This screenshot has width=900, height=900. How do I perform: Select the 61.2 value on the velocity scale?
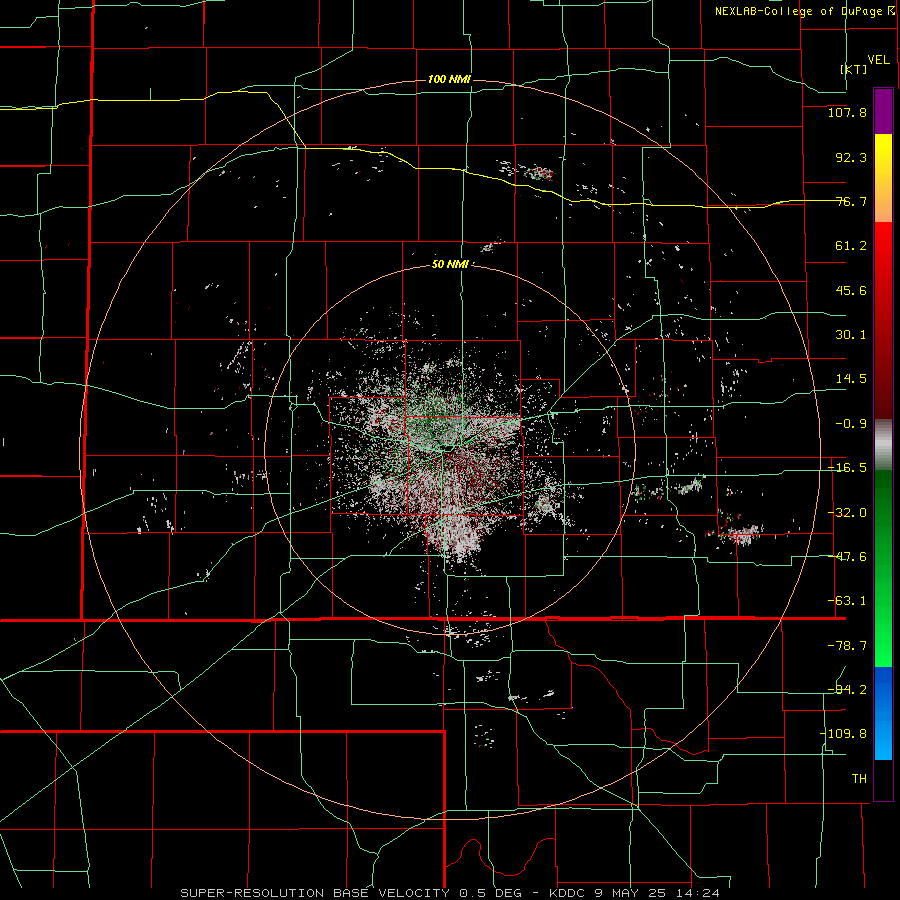pos(851,246)
